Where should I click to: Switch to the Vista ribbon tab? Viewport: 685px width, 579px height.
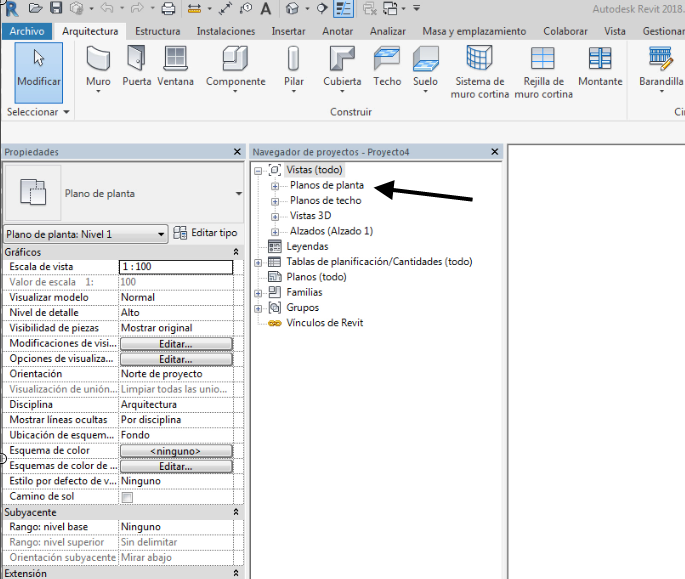[615, 31]
